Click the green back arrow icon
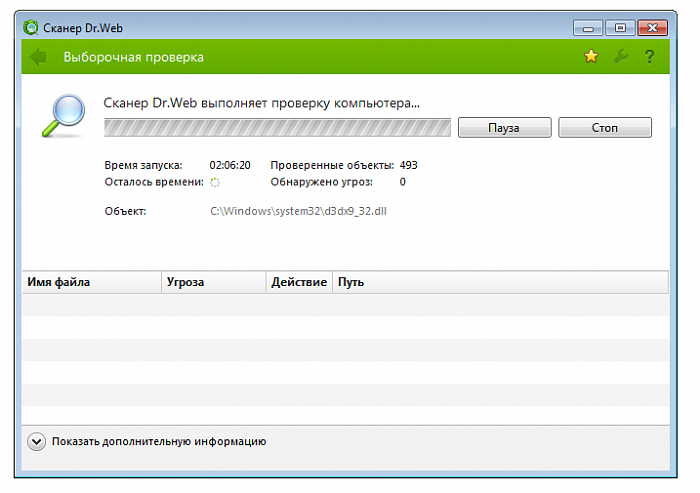This screenshot has height=493, width=700. pos(38,57)
